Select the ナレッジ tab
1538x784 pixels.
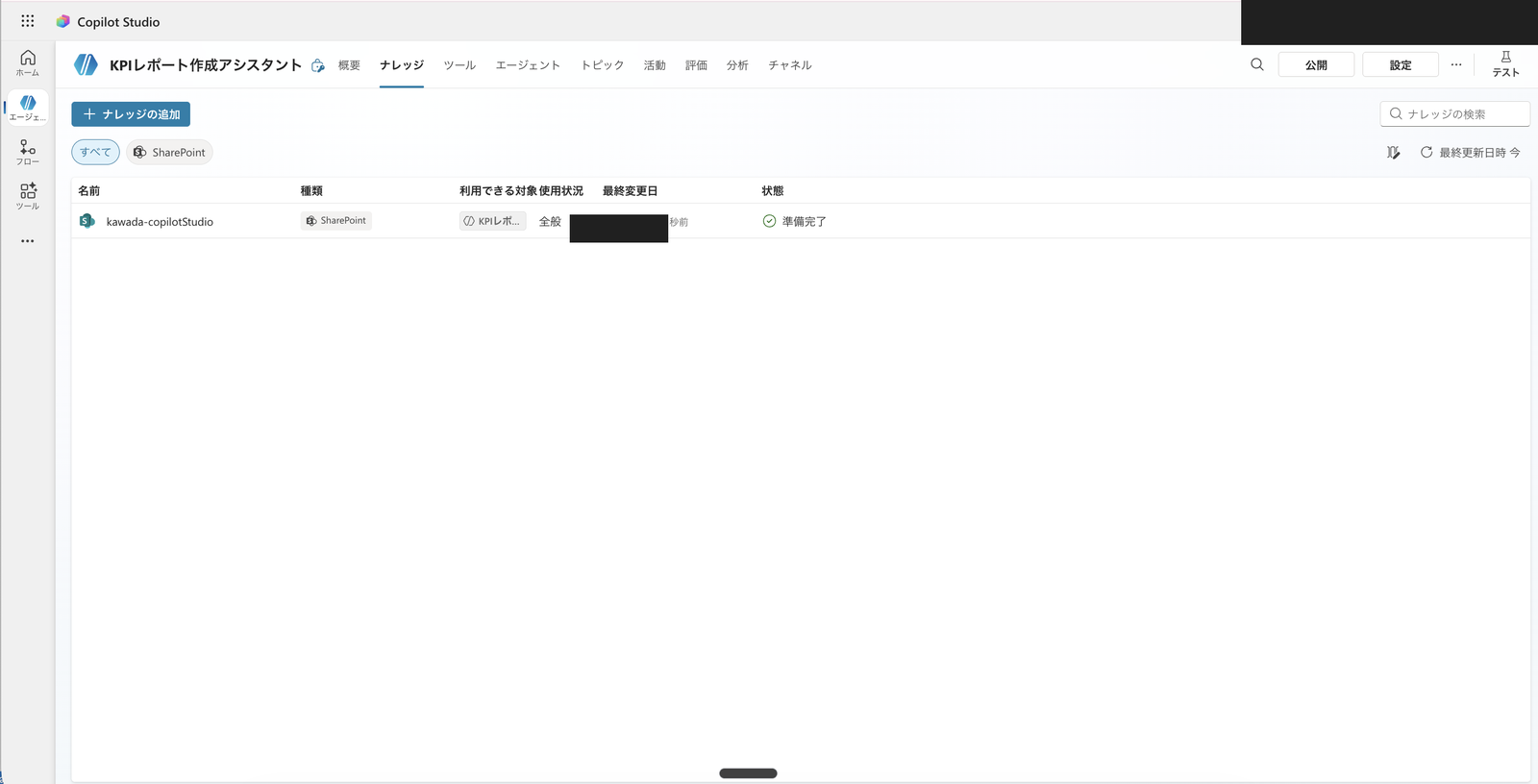402,65
